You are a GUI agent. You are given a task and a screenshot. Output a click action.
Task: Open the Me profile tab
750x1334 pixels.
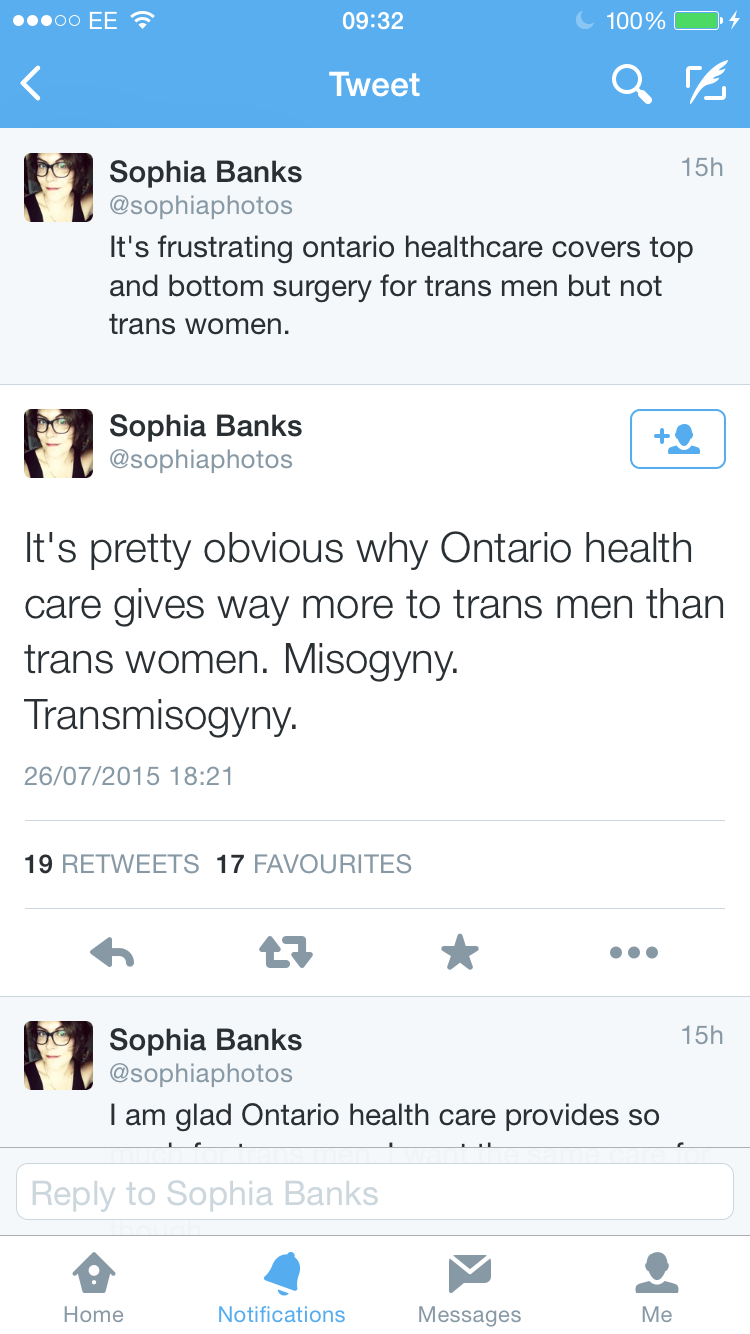tap(657, 1288)
